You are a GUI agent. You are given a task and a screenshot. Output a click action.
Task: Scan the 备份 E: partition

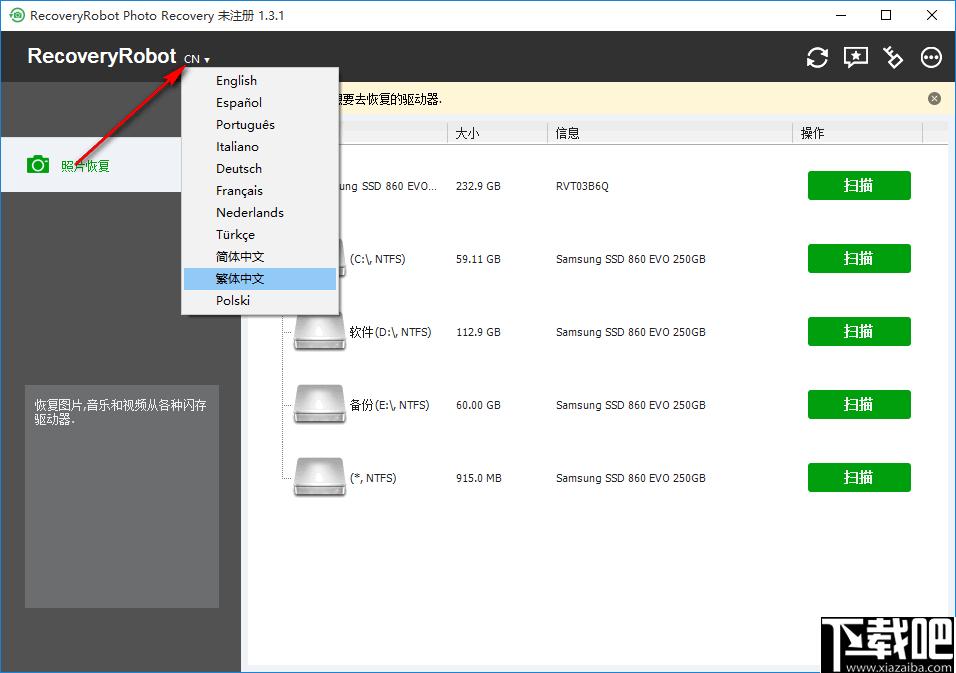[x=859, y=405]
